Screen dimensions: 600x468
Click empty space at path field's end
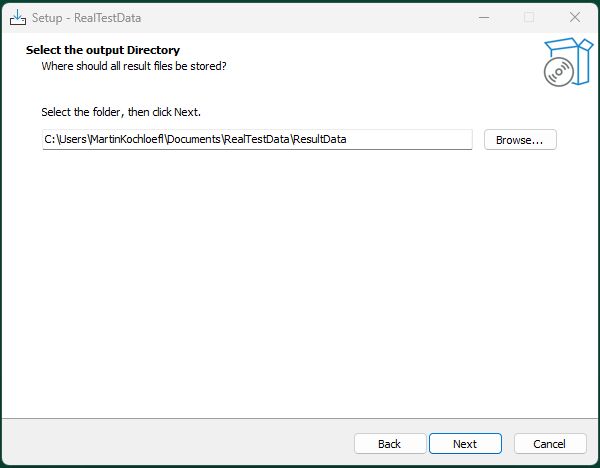409,139
